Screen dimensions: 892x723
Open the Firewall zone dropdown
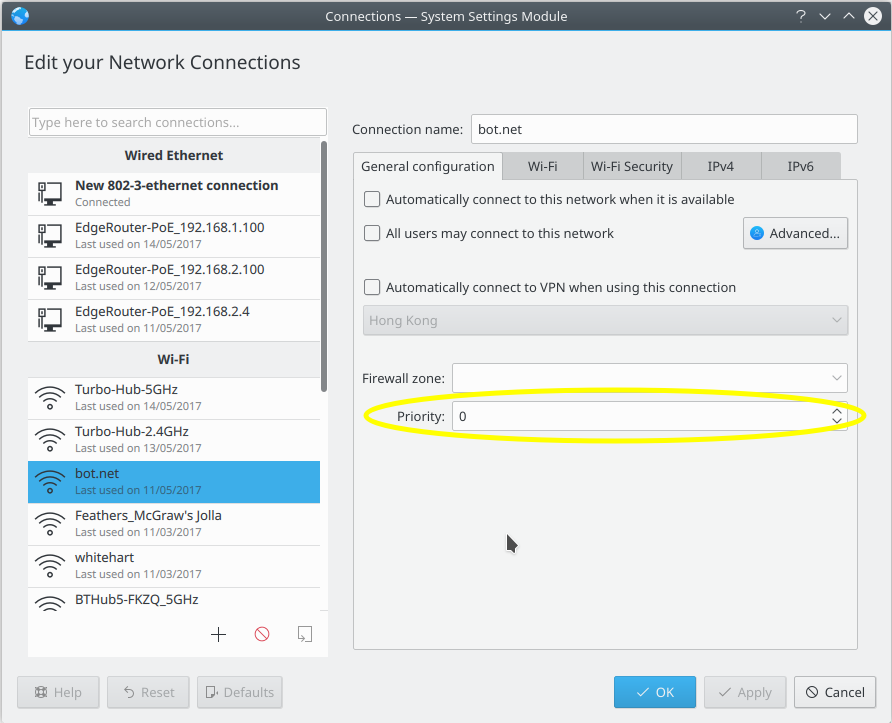point(649,378)
